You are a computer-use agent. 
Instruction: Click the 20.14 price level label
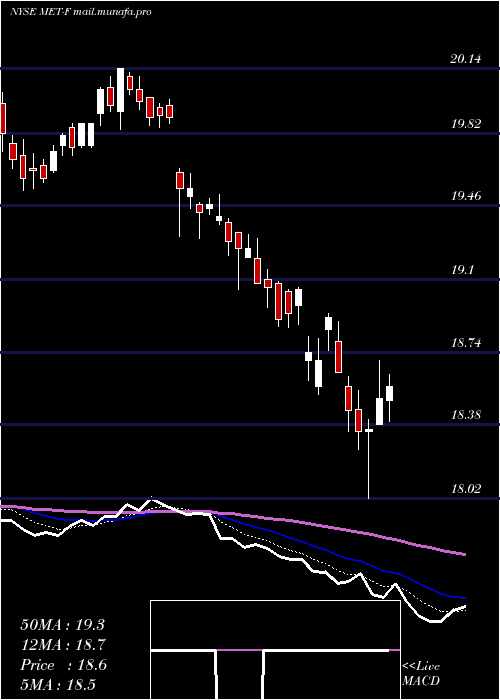pos(466,58)
